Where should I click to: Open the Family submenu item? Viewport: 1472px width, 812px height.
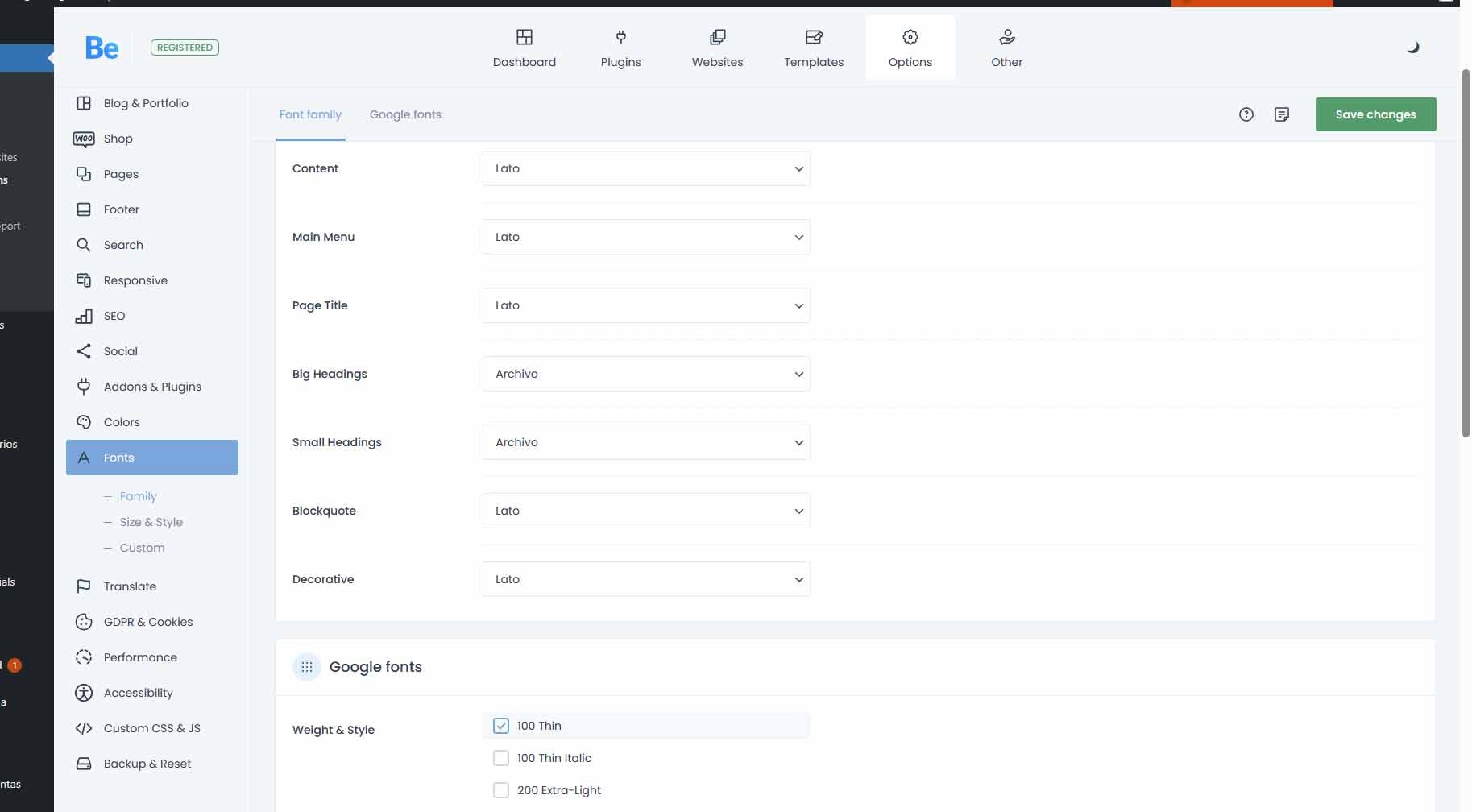tap(138, 496)
